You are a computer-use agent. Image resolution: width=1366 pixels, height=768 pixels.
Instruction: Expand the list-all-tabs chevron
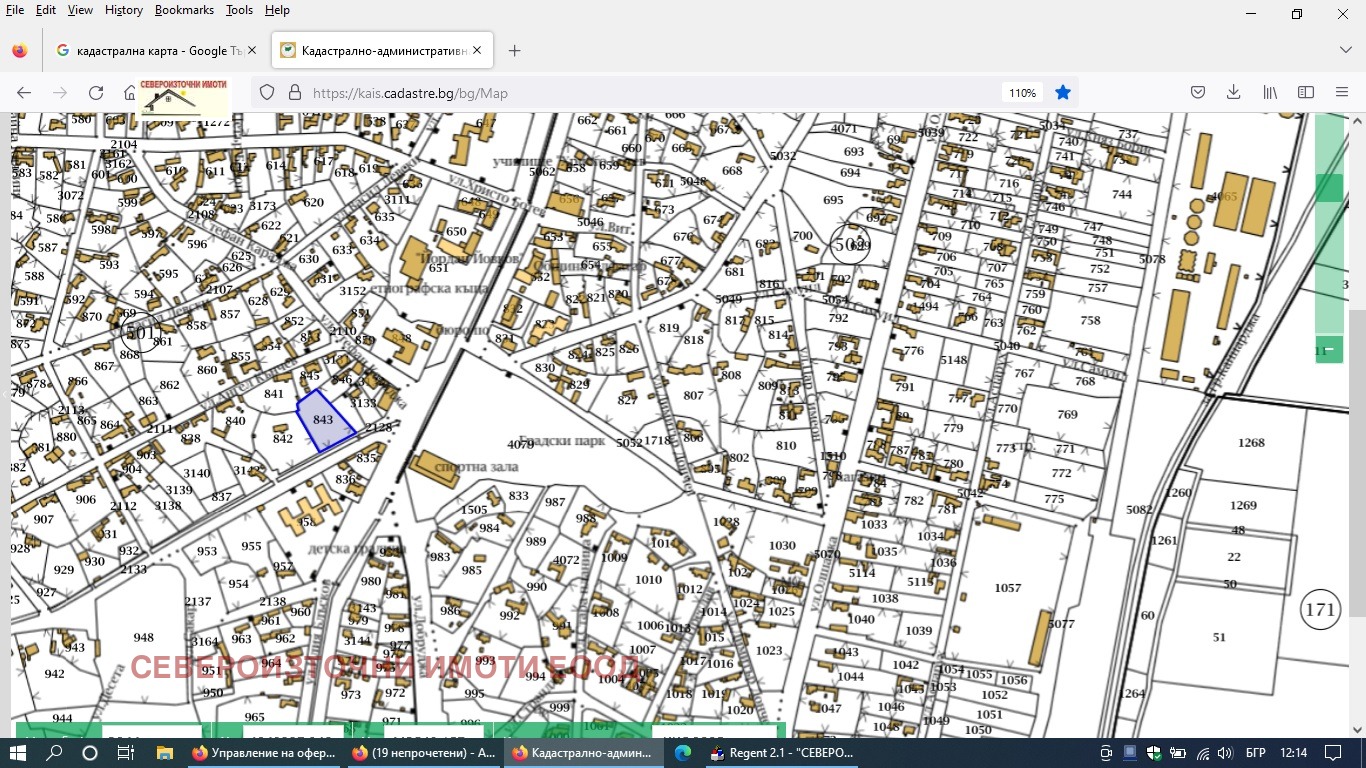1346,50
